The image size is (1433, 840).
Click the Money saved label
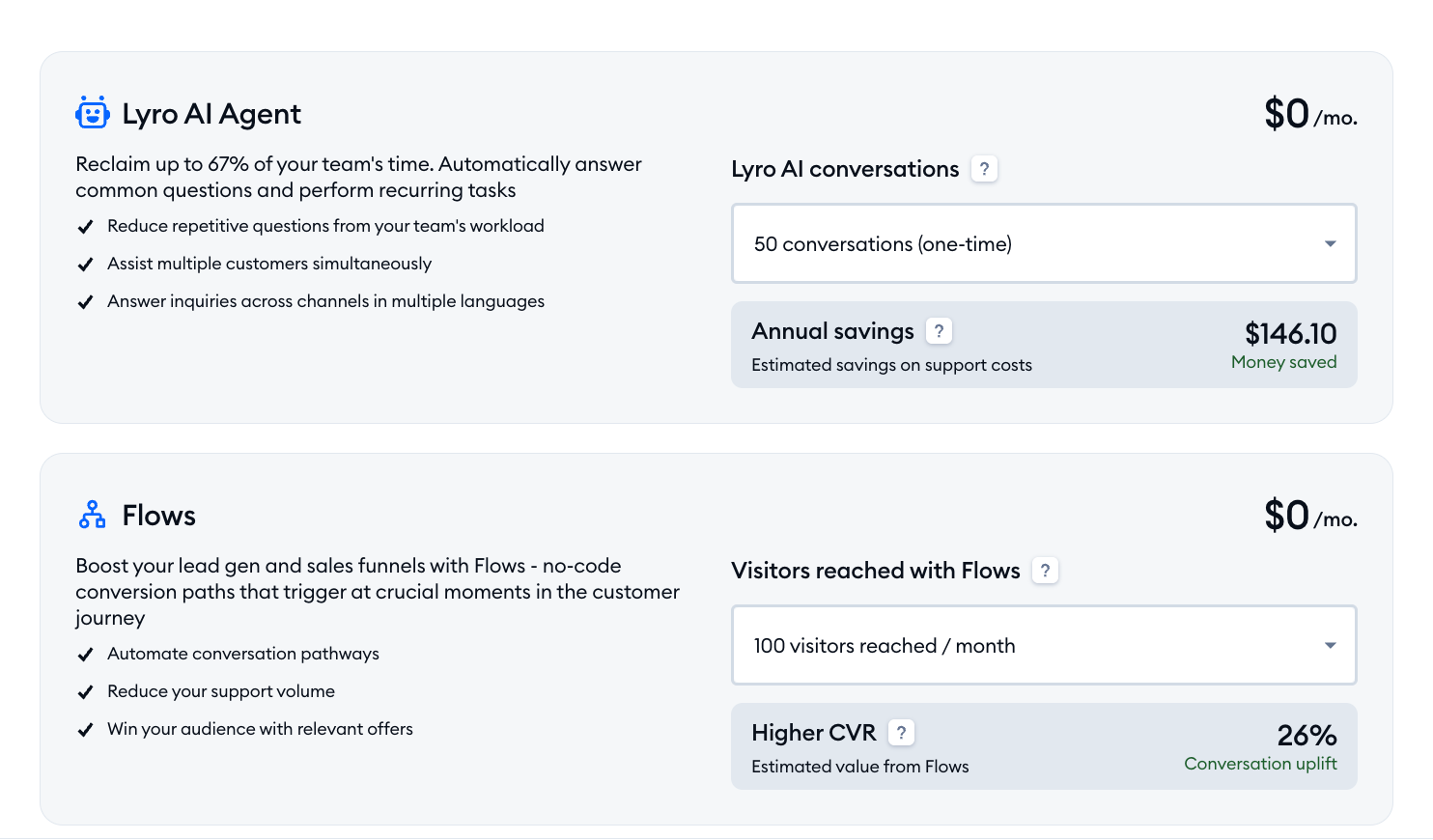(1283, 362)
